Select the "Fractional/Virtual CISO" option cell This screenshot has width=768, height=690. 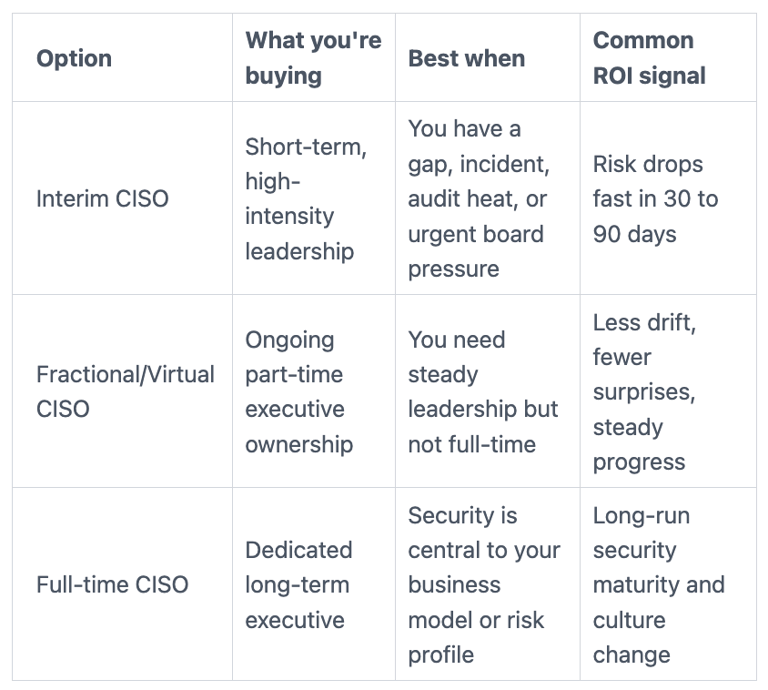point(125,391)
